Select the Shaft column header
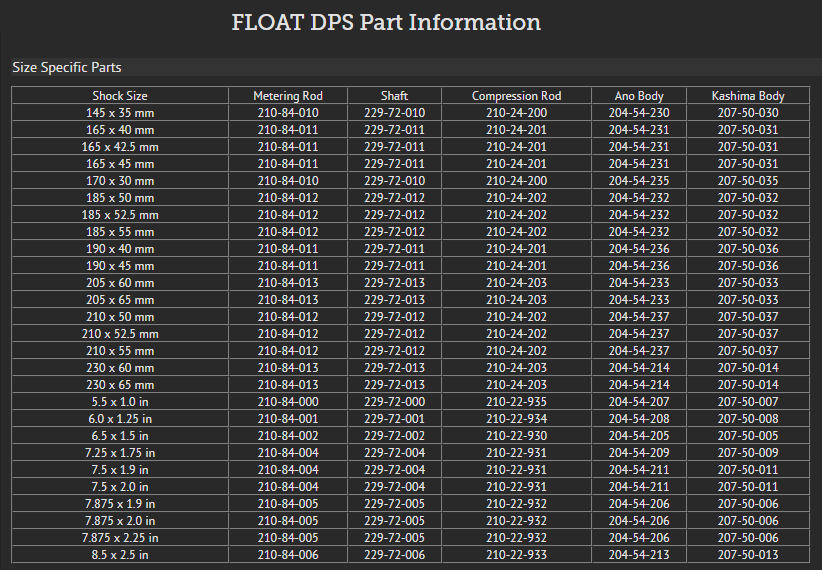This screenshot has height=570, width=822. pos(394,96)
